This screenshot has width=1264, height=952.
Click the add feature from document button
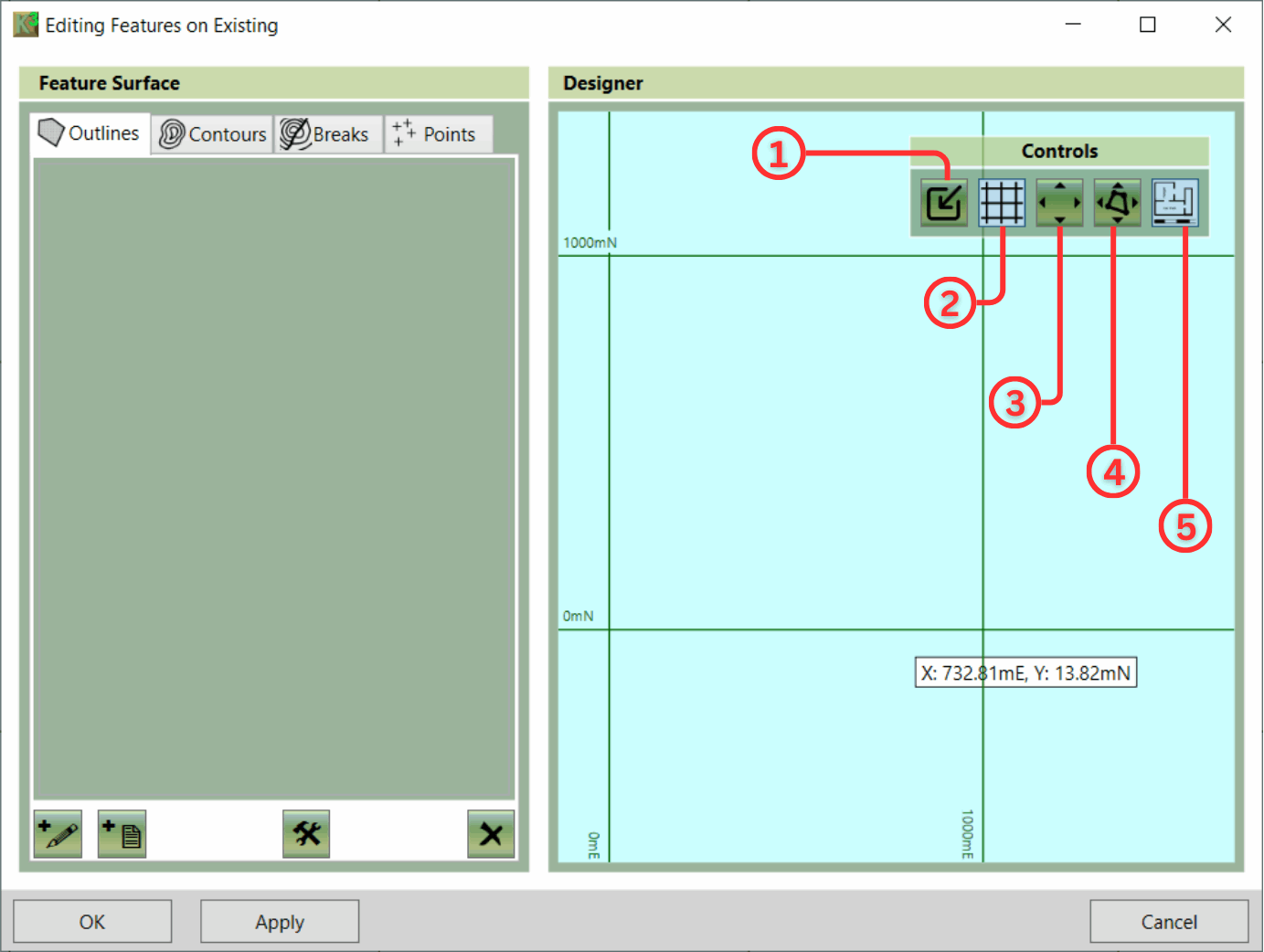[x=122, y=834]
